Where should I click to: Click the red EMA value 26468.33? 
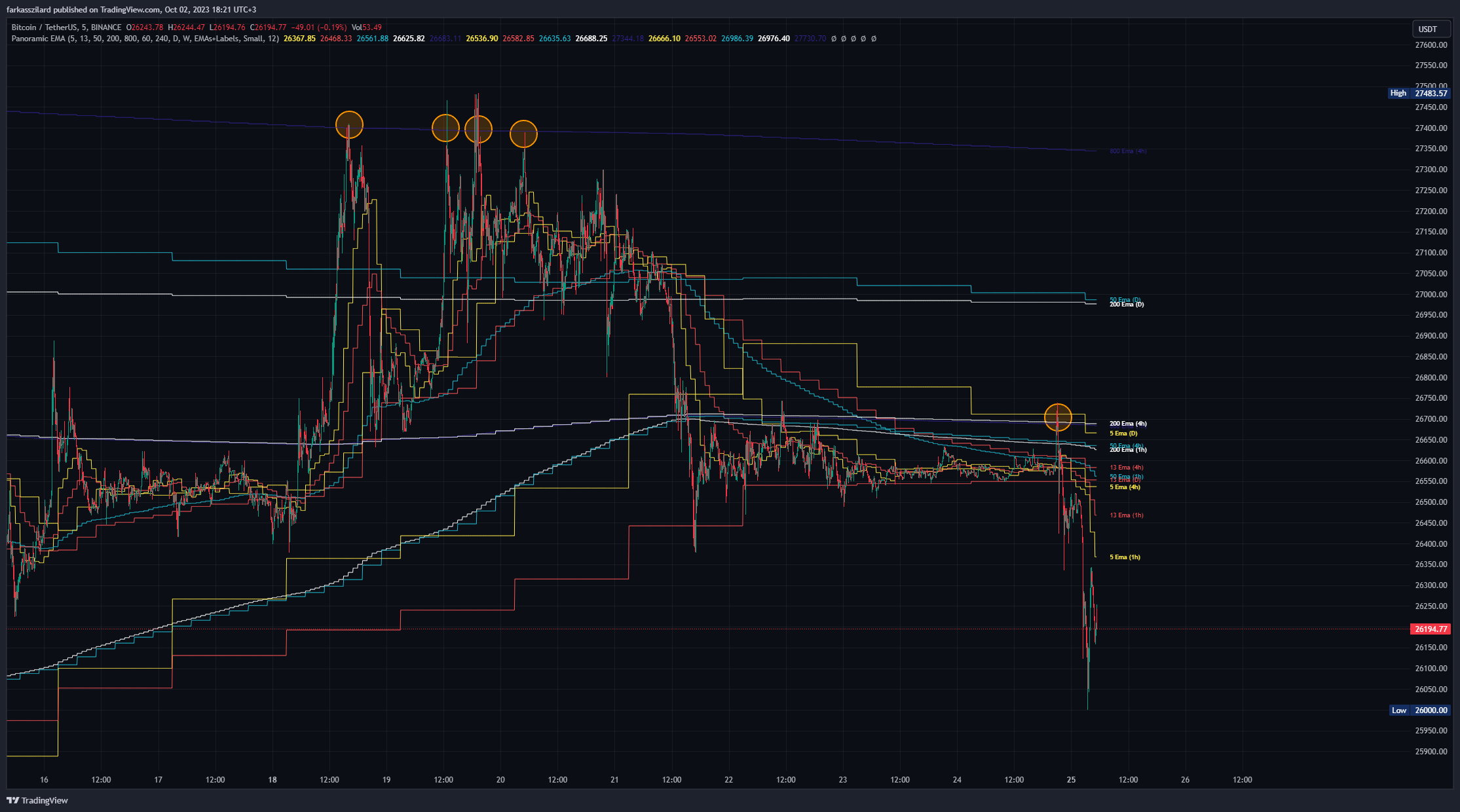pyautogui.click(x=336, y=39)
